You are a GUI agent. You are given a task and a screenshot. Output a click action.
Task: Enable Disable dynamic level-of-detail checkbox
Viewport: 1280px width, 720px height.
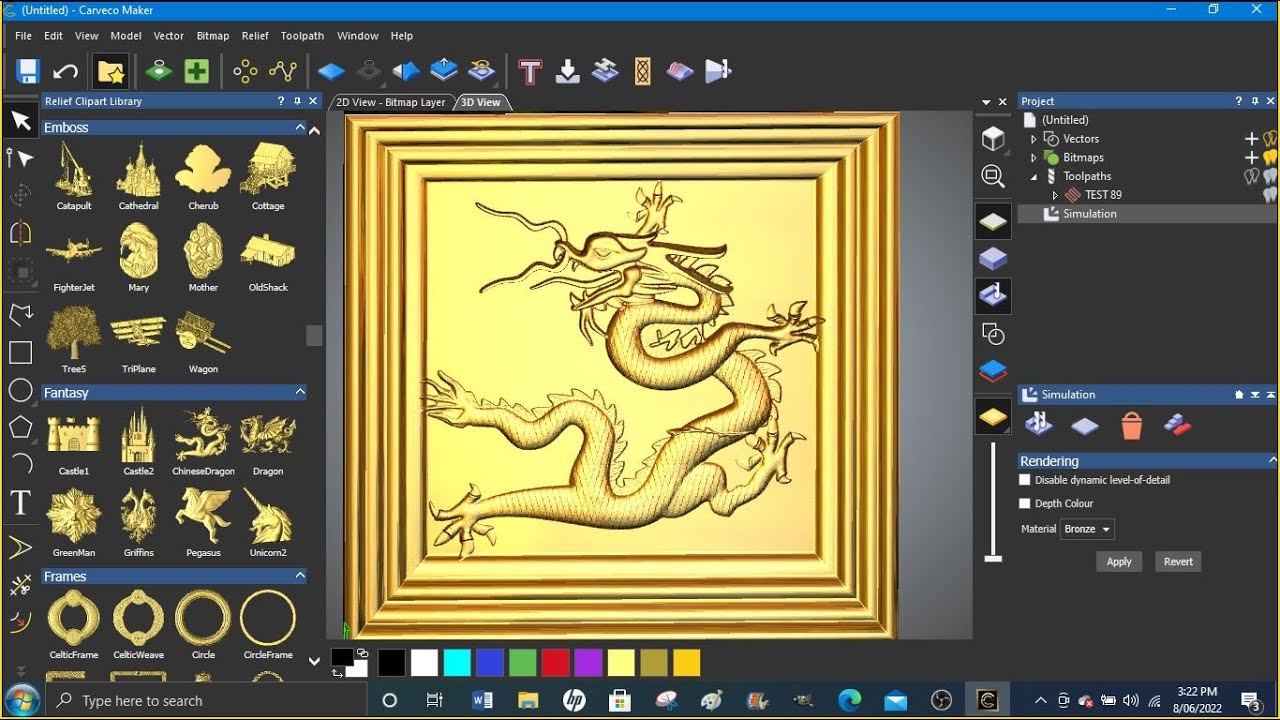(1024, 480)
